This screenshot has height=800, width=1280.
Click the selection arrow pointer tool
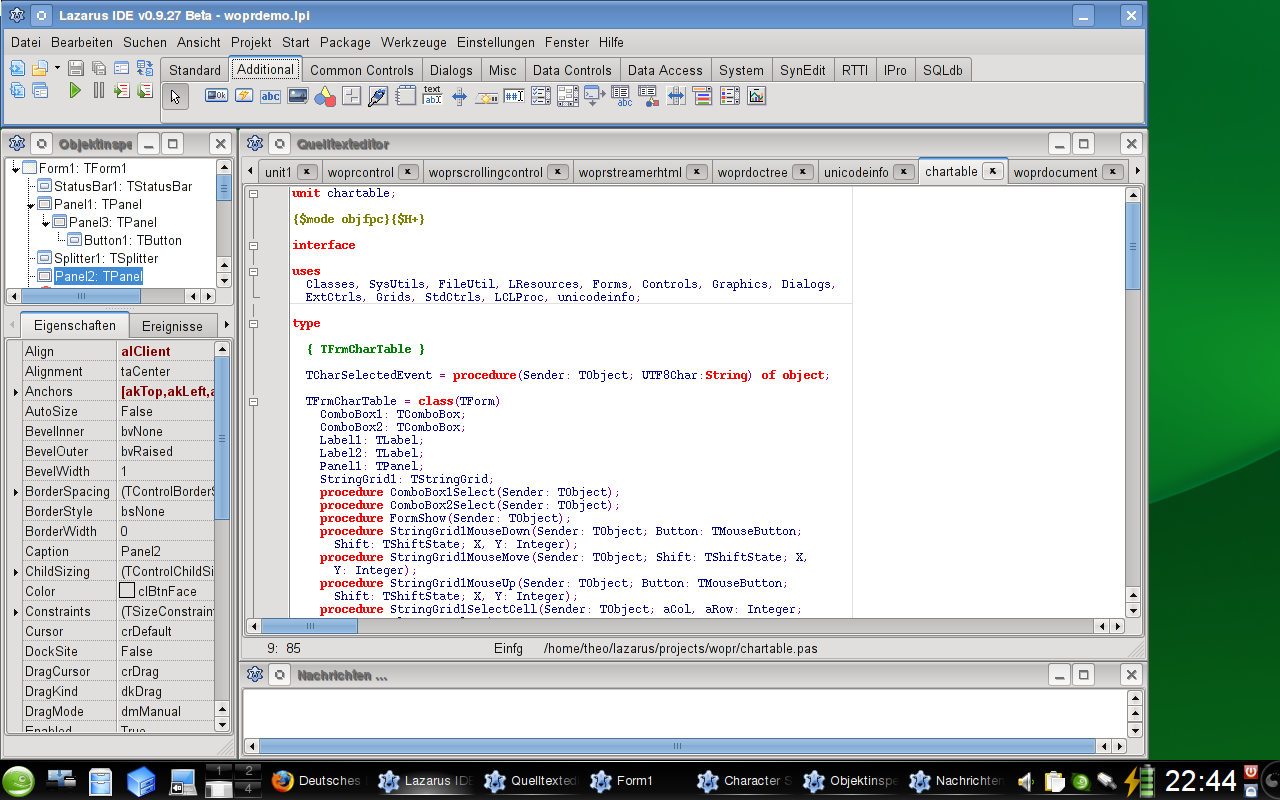pyautogui.click(x=175, y=96)
